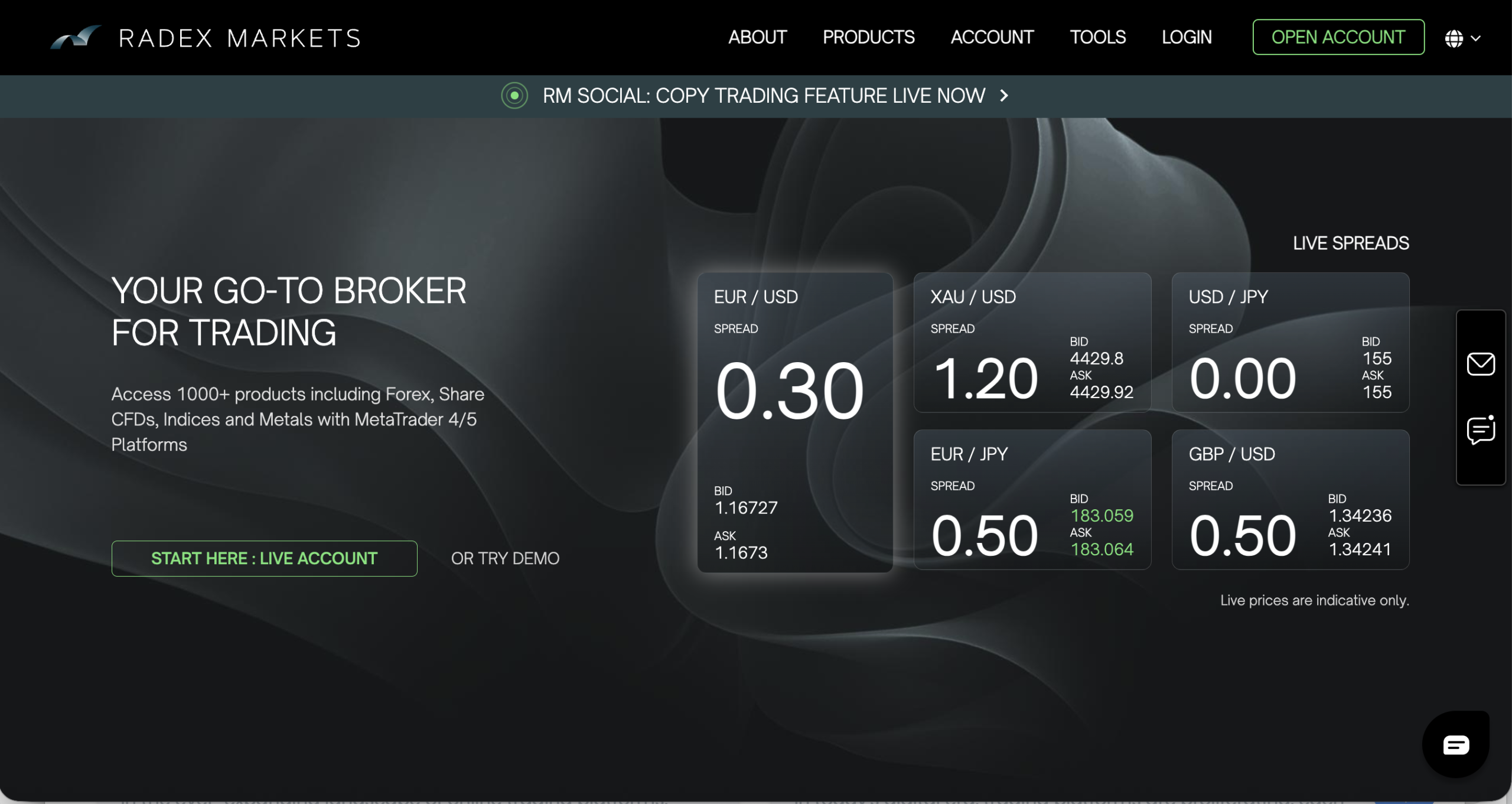
Task: Open the TOOLS navigation dropdown
Action: [1098, 37]
